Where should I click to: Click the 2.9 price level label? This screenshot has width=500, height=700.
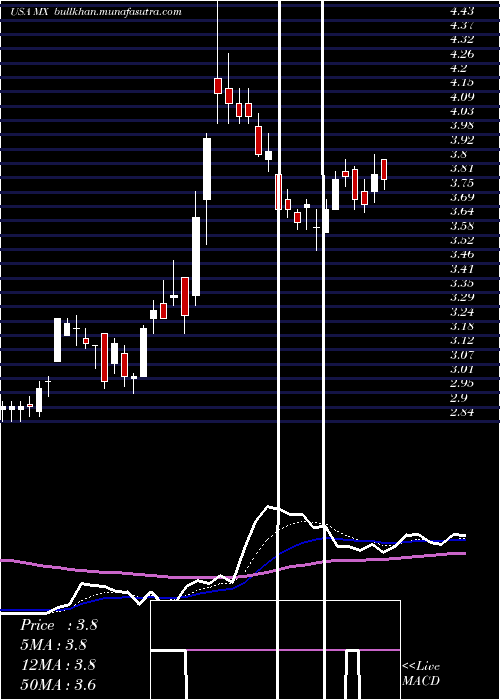[458, 398]
